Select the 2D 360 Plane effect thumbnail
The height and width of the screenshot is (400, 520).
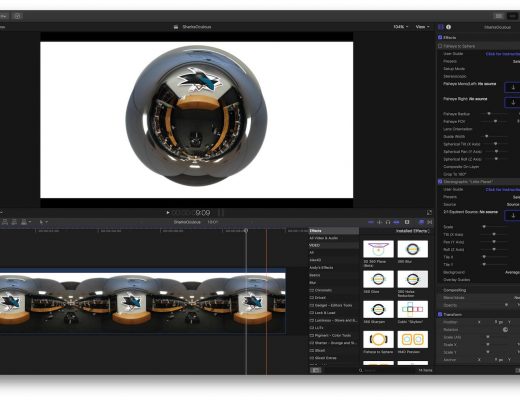378,249
